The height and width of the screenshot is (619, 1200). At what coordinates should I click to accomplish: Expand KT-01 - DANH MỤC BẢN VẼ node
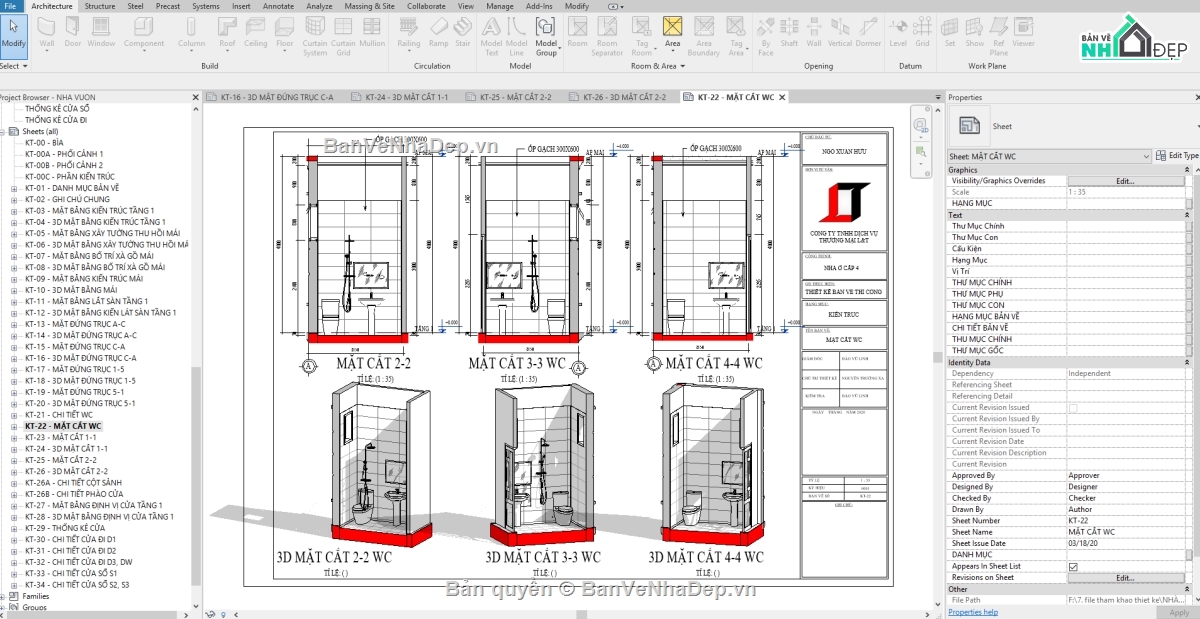click(x=13, y=188)
